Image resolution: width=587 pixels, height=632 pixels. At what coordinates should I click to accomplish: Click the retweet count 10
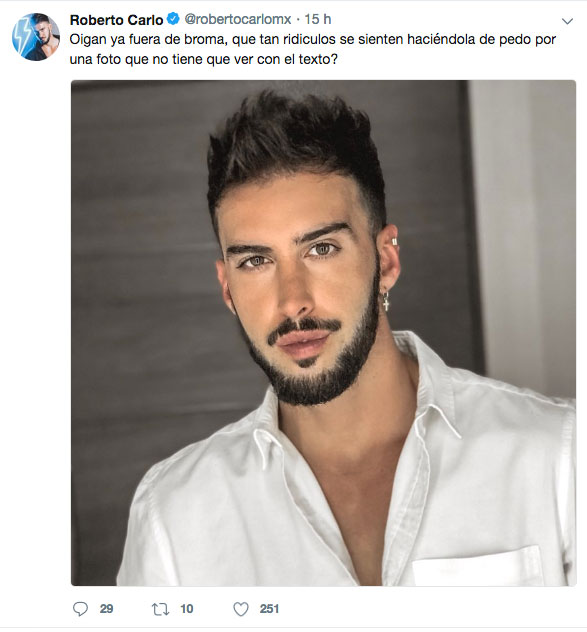(x=187, y=609)
